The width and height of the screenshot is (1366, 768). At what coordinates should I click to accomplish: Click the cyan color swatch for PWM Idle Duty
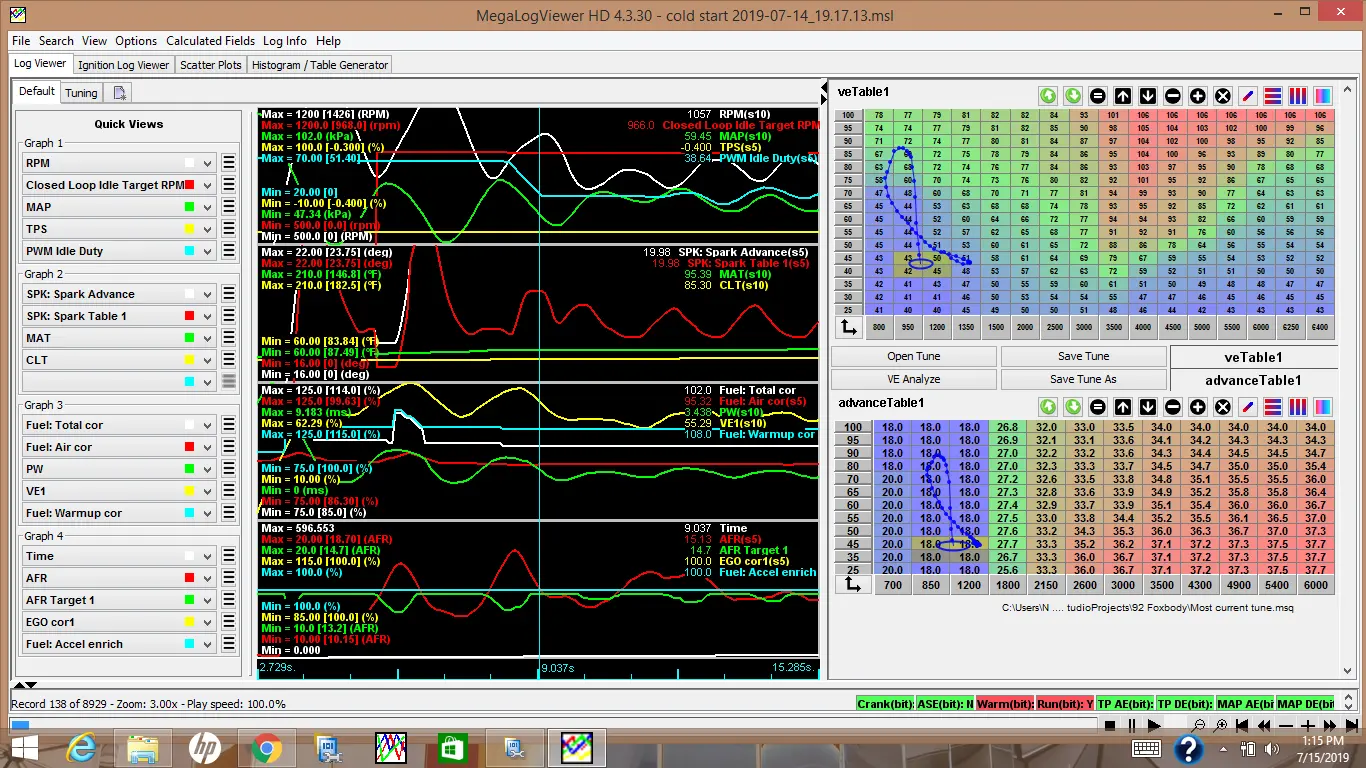(190, 251)
